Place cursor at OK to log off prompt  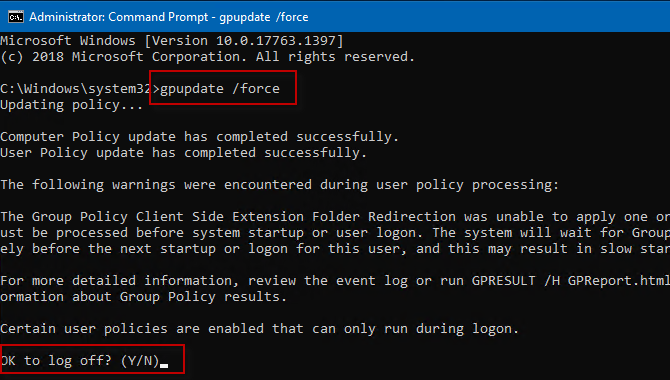(x=80, y=361)
